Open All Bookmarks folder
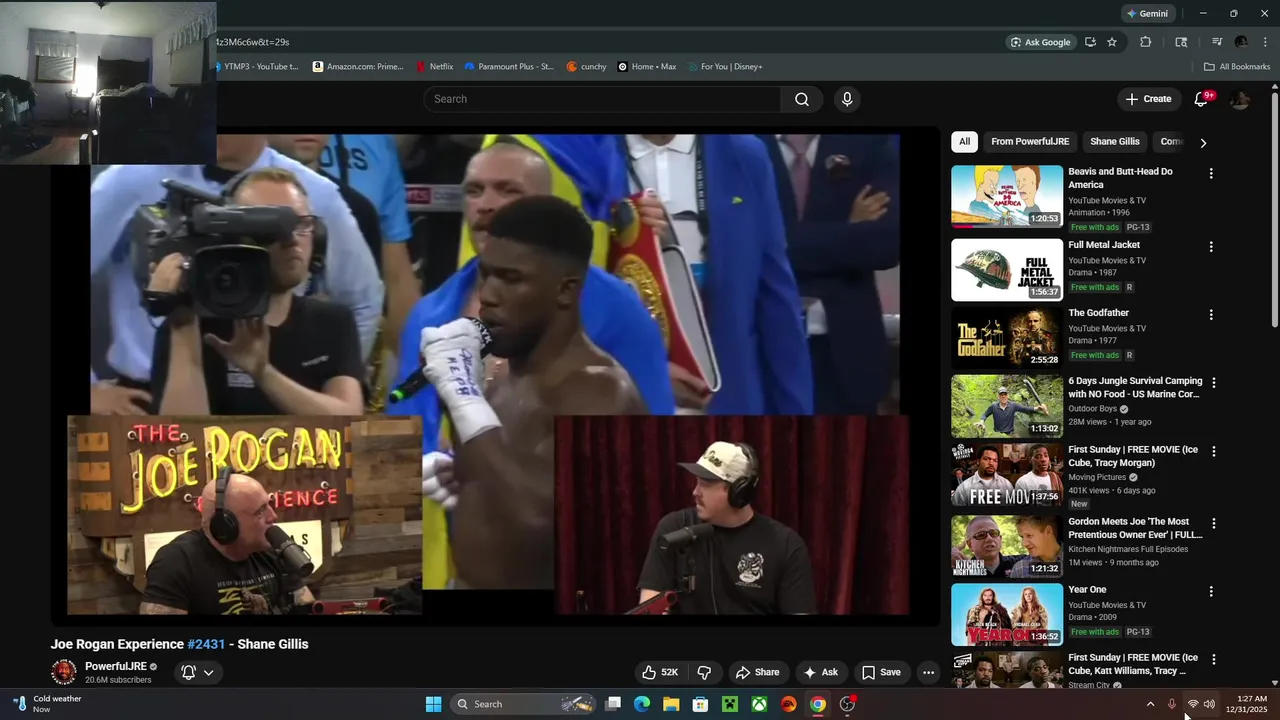Image resolution: width=1280 pixels, height=720 pixels. [1237, 67]
